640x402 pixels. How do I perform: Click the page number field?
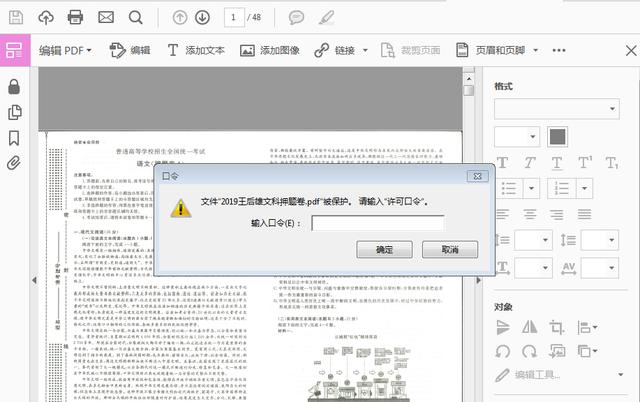[x=234, y=17]
